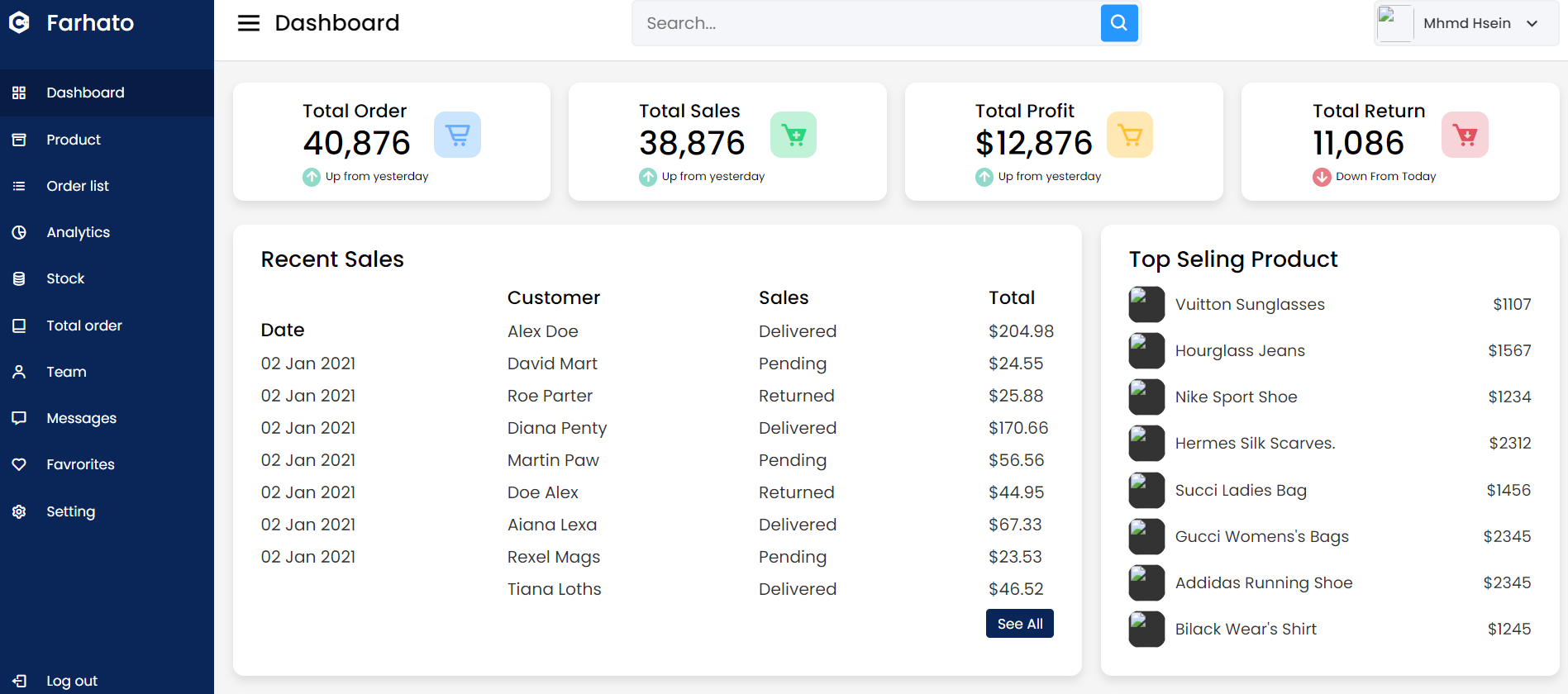
Task: Click the user avatar image
Action: tap(1394, 23)
